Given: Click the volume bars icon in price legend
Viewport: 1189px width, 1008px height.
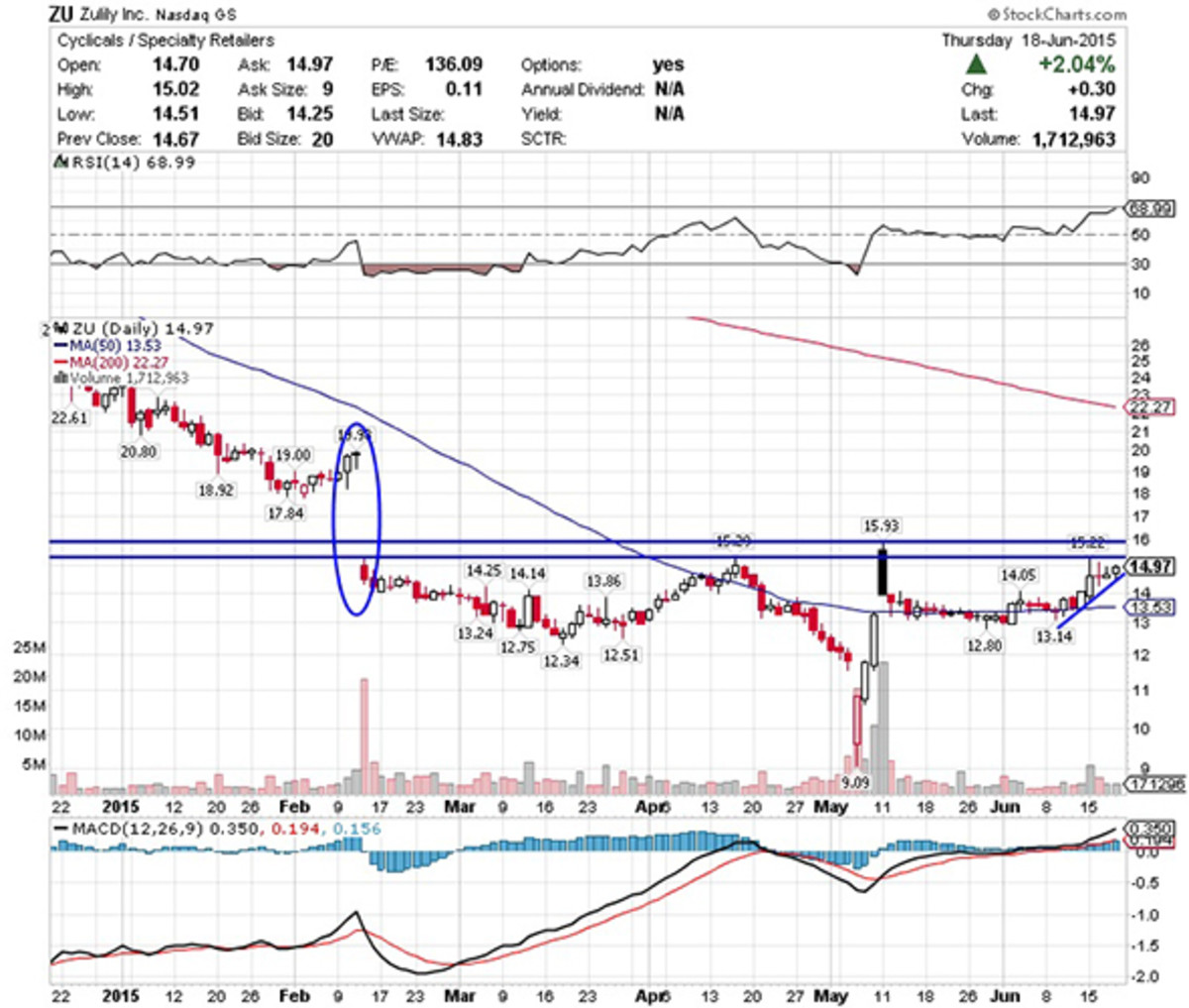Looking at the screenshot, I should (60, 378).
